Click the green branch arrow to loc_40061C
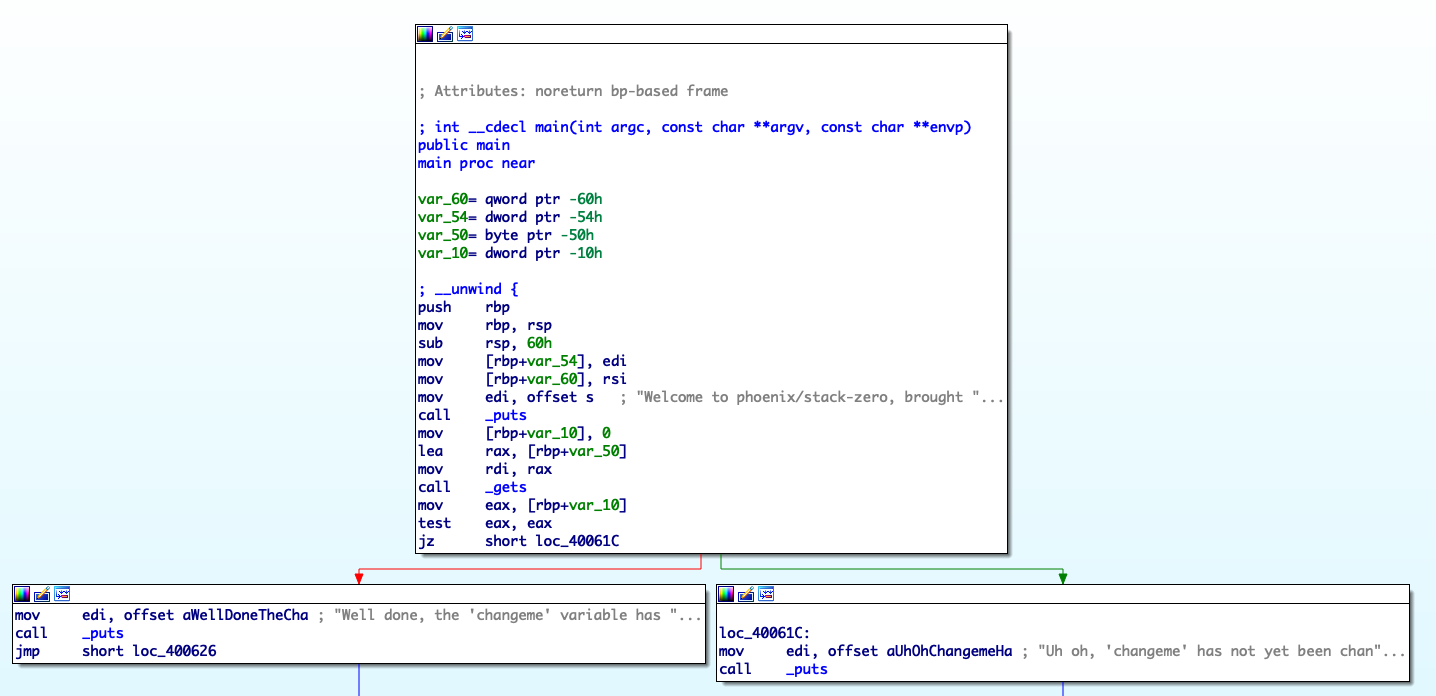The height and width of the screenshot is (696, 1436). [x=1063, y=577]
